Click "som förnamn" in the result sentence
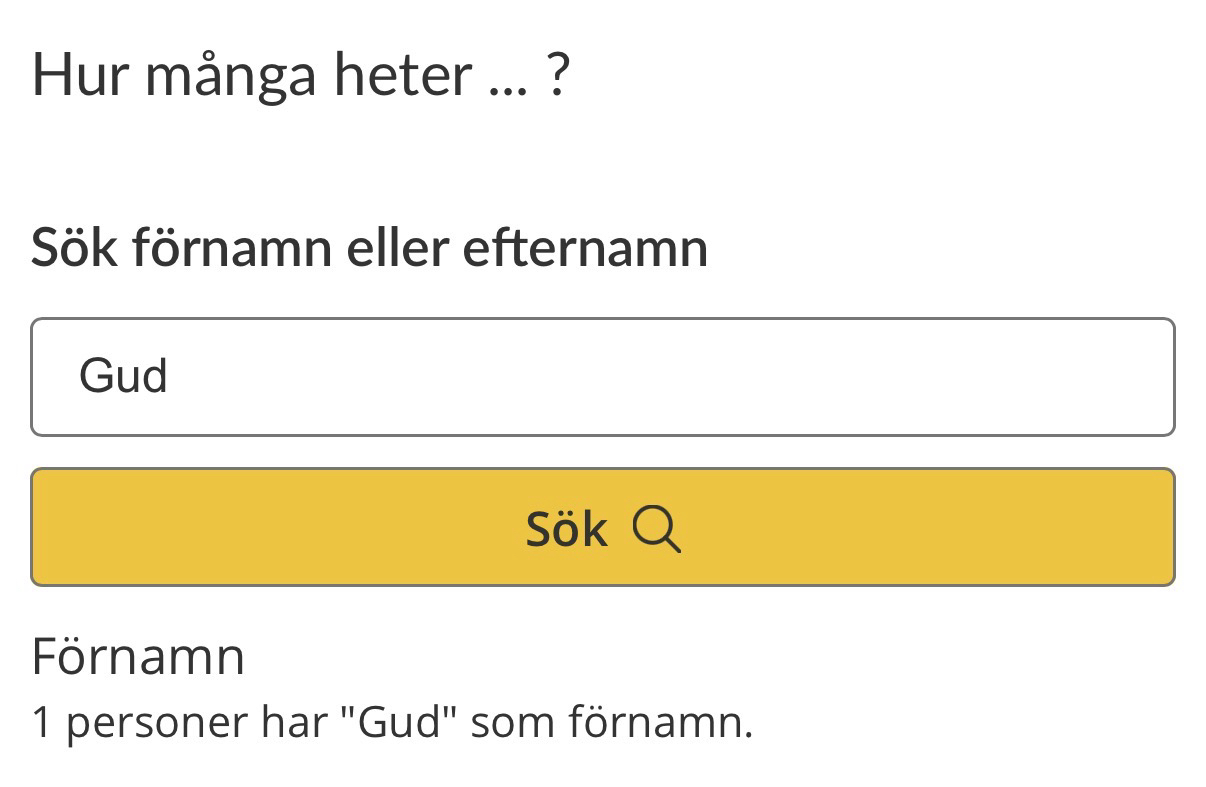 [610, 722]
